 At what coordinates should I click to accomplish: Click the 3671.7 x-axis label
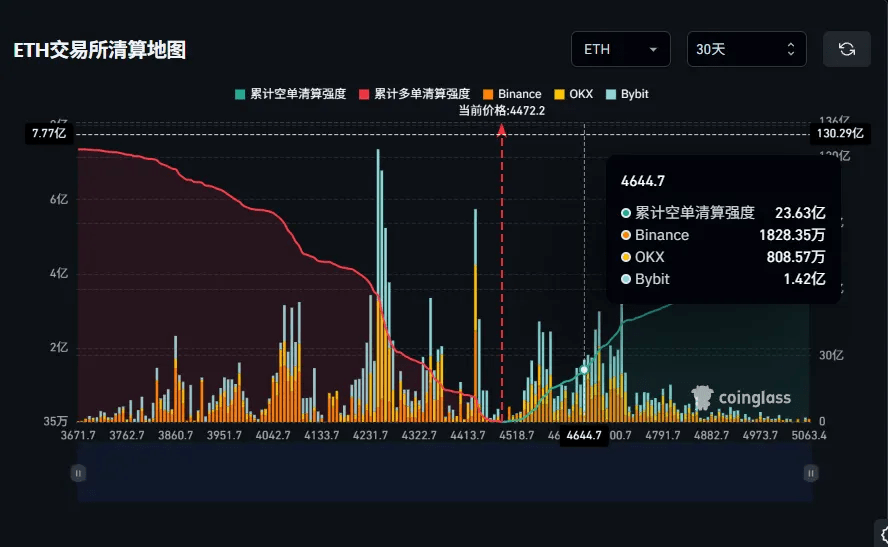78,435
